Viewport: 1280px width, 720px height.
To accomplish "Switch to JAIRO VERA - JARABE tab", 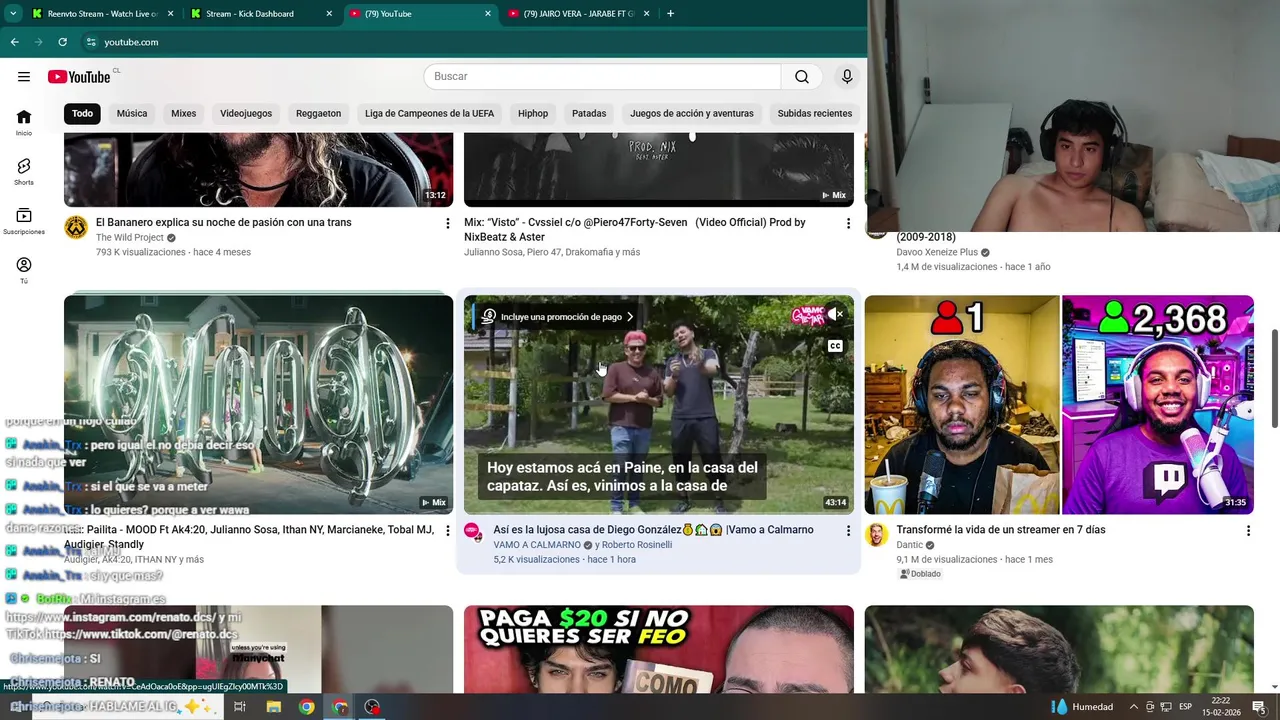I will point(578,14).
